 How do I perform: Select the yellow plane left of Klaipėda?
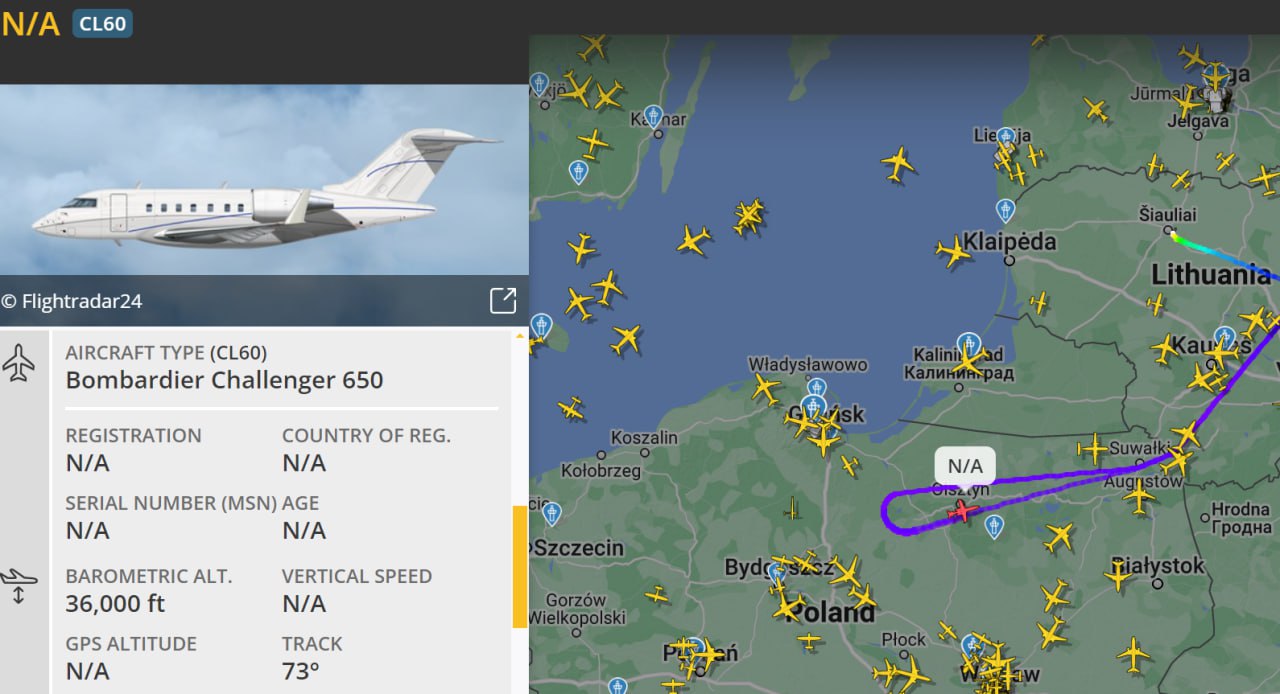(954, 252)
